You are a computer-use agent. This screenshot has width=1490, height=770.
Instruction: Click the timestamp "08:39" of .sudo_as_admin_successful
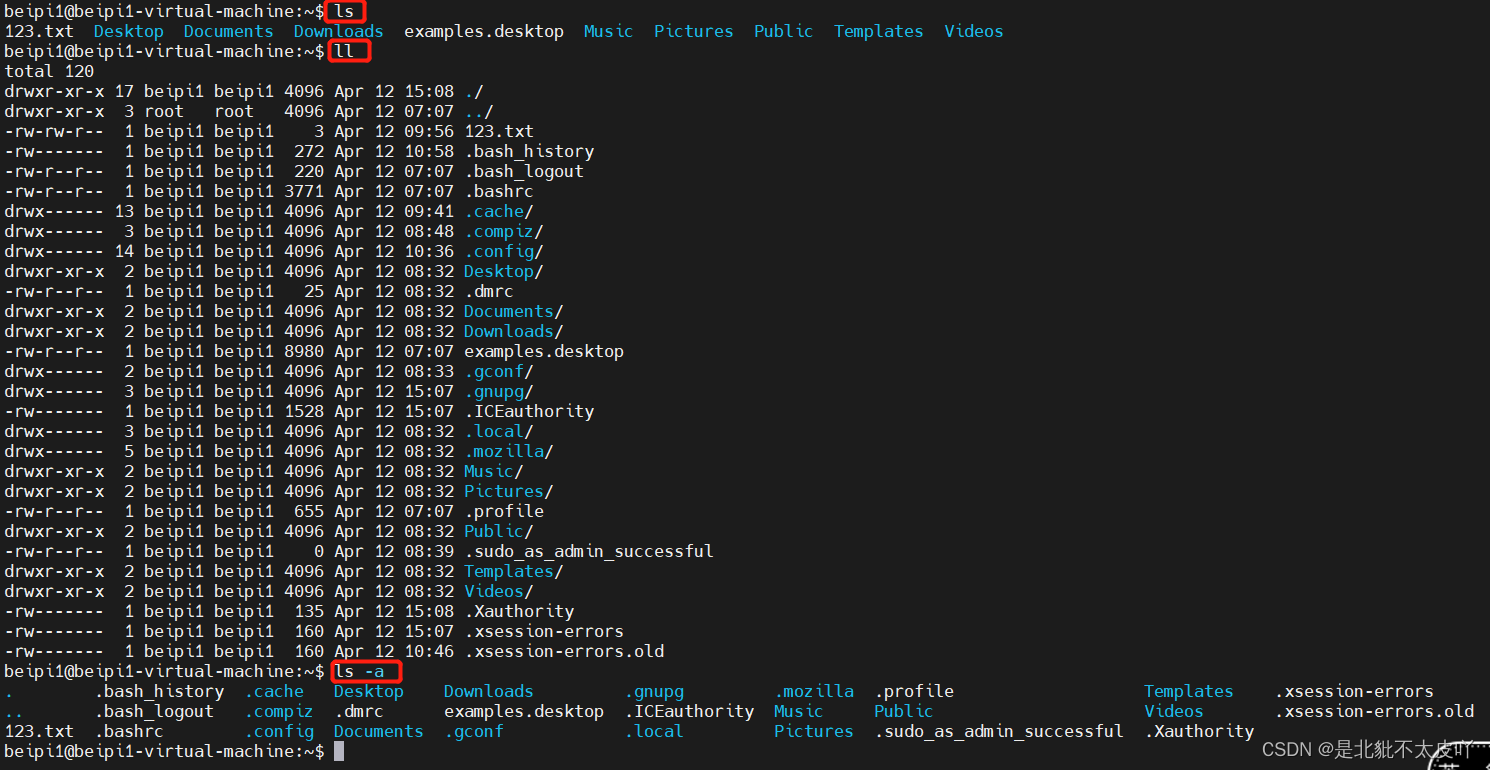(x=429, y=551)
